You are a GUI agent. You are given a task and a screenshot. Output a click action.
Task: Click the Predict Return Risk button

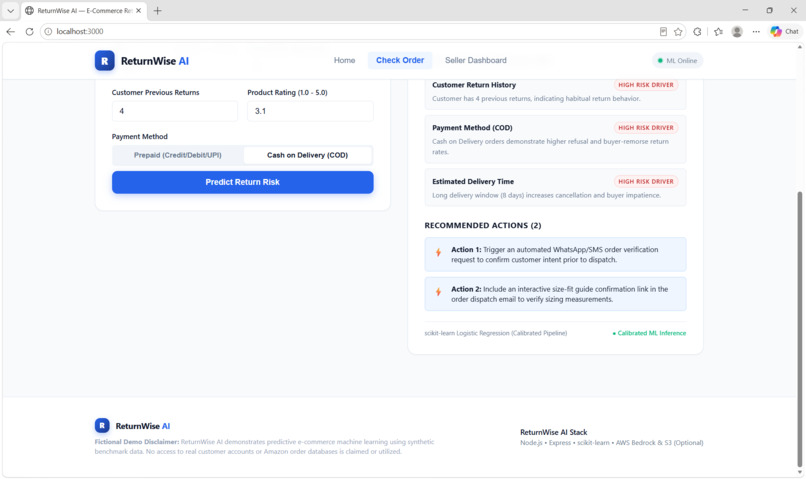(243, 182)
